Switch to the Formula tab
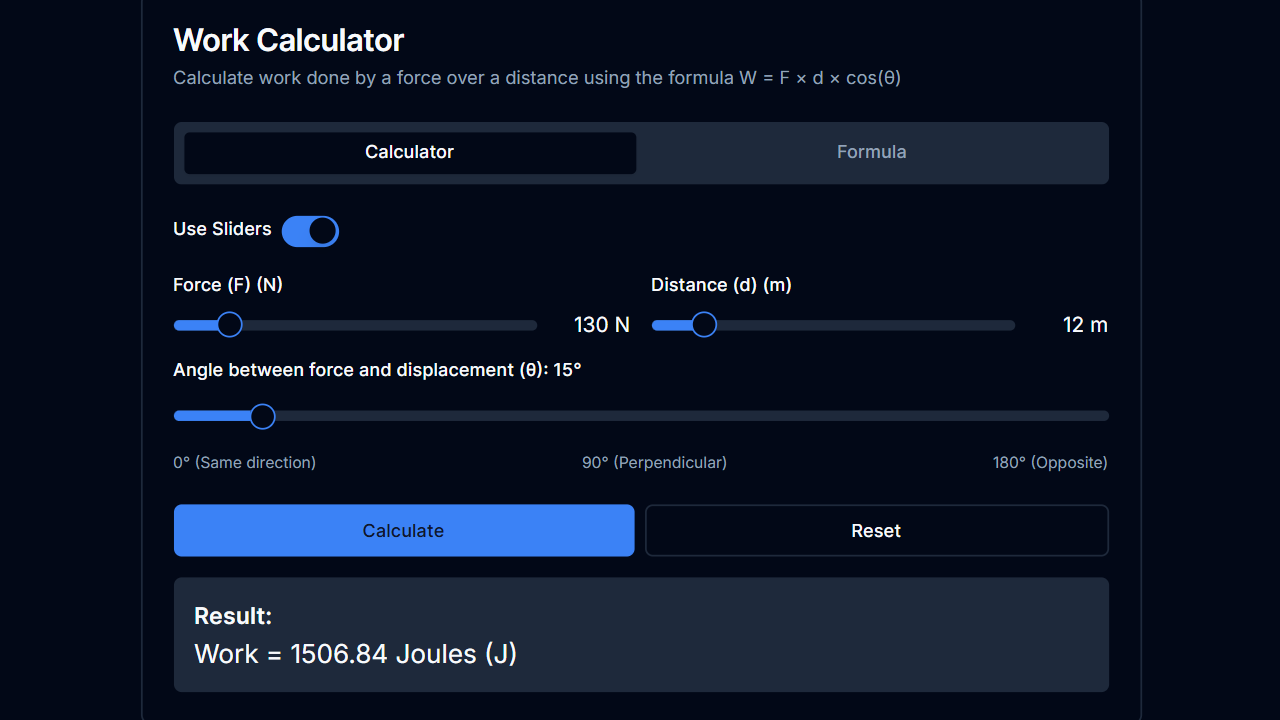 pos(871,152)
